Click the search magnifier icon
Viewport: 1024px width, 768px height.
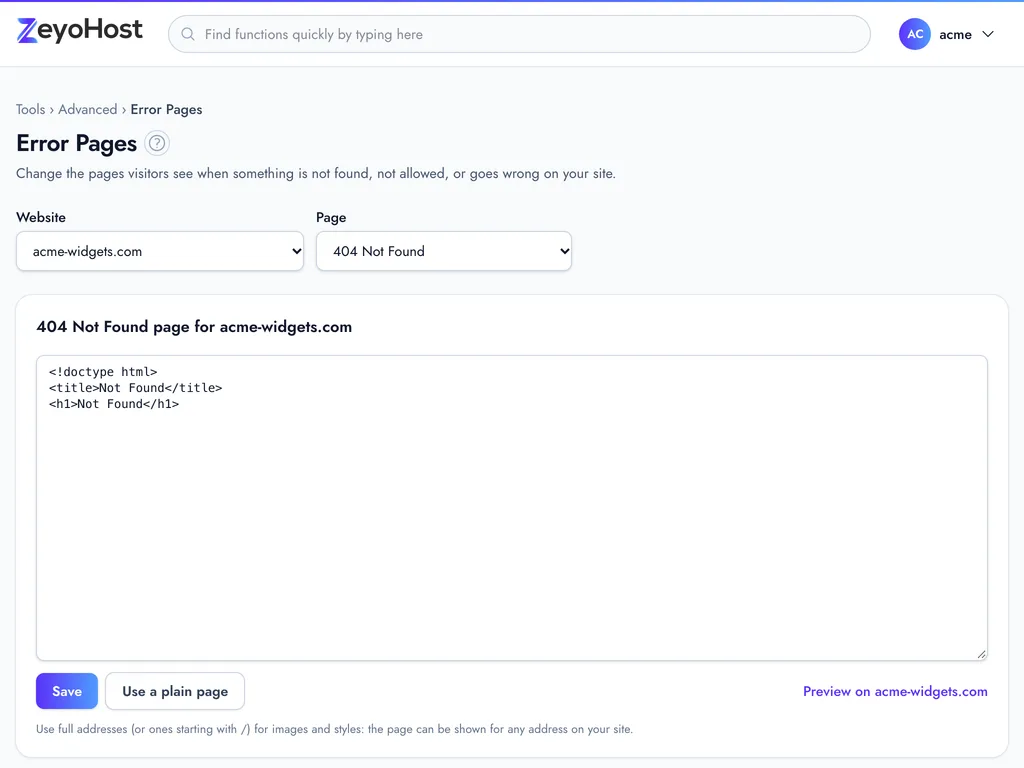point(188,34)
